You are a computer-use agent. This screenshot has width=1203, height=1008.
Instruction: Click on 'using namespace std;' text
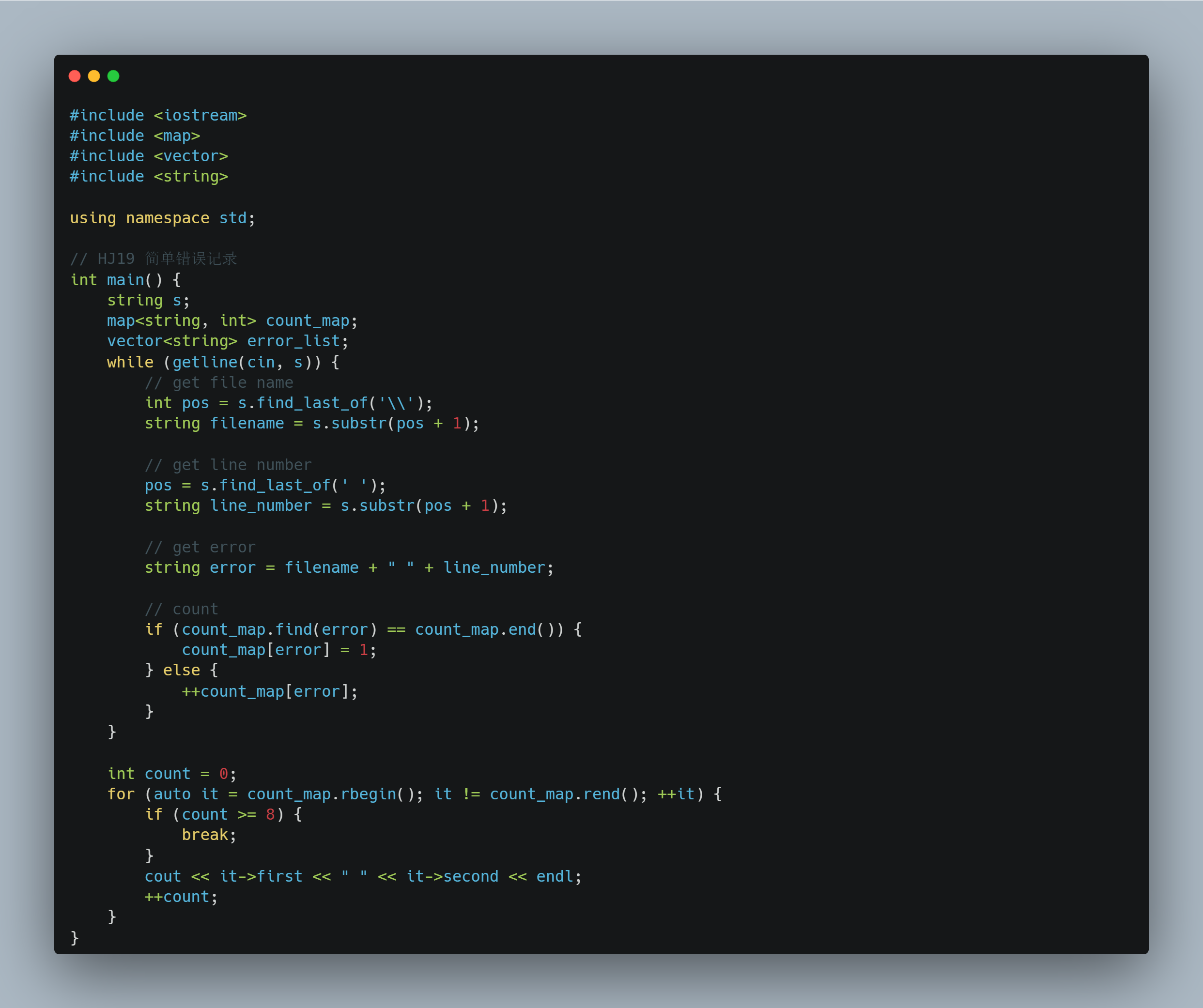pyautogui.click(x=162, y=218)
